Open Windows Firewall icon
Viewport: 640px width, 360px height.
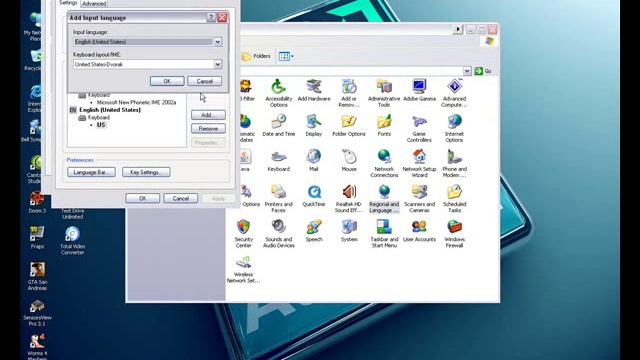(x=454, y=233)
